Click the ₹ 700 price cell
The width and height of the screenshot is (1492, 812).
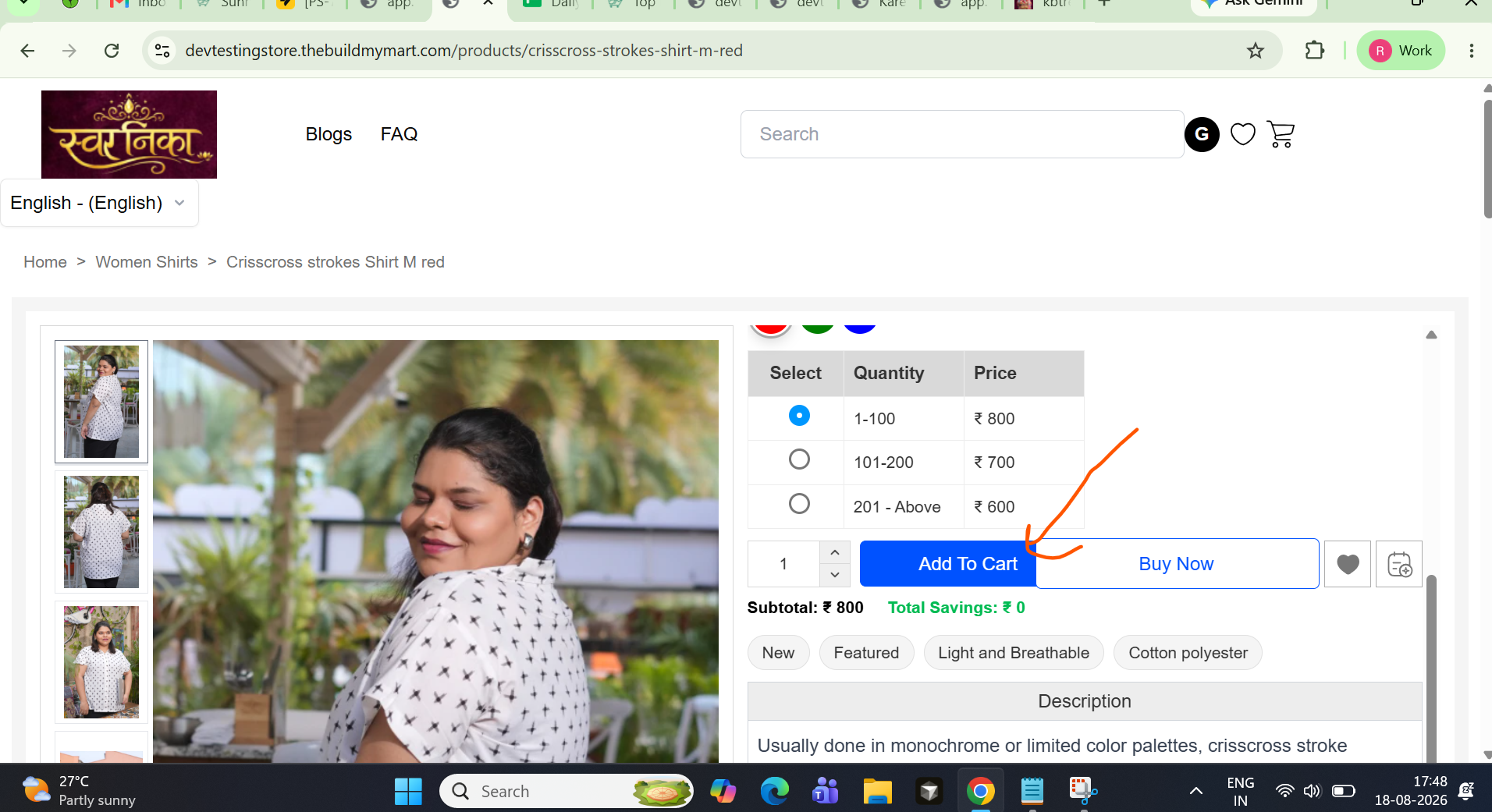coord(1024,463)
